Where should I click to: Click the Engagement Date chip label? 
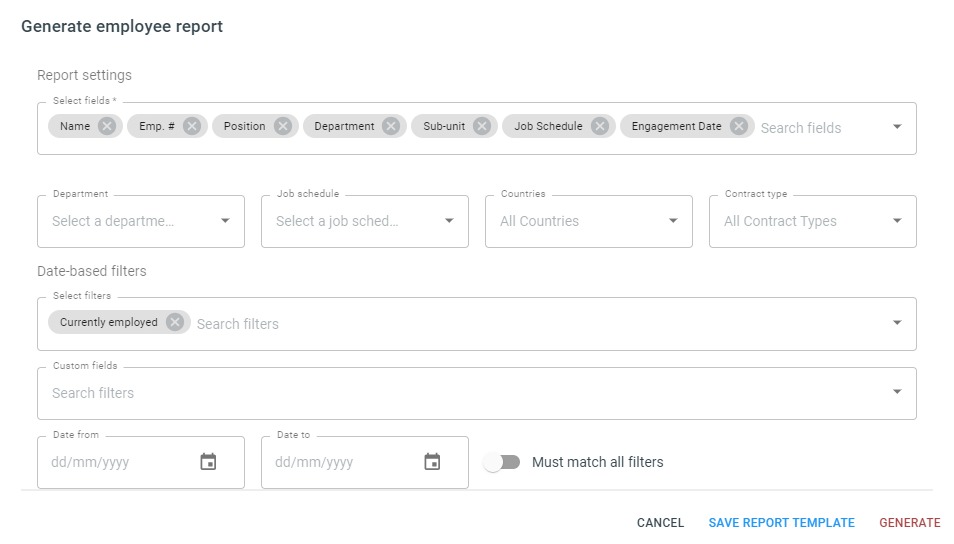[677, 126]
